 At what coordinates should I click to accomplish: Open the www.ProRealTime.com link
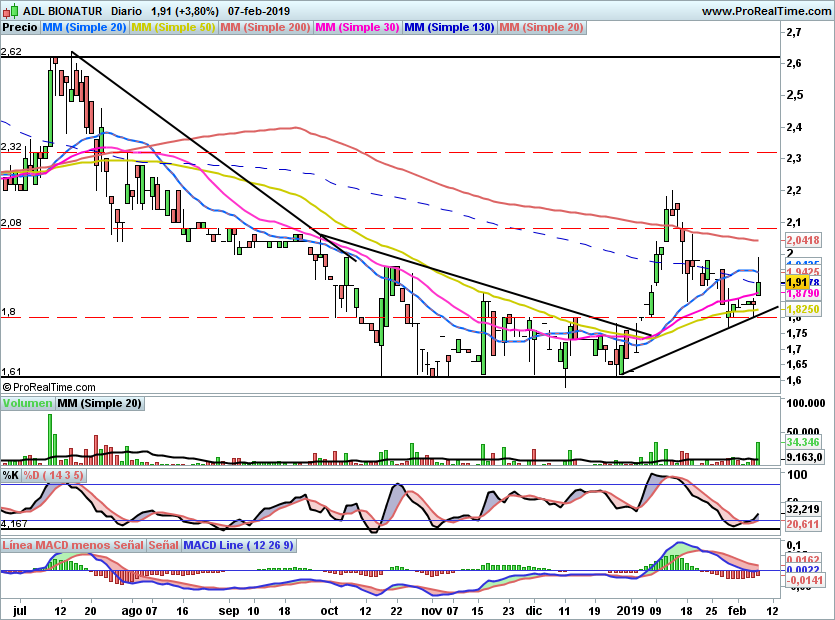[765, 11]
